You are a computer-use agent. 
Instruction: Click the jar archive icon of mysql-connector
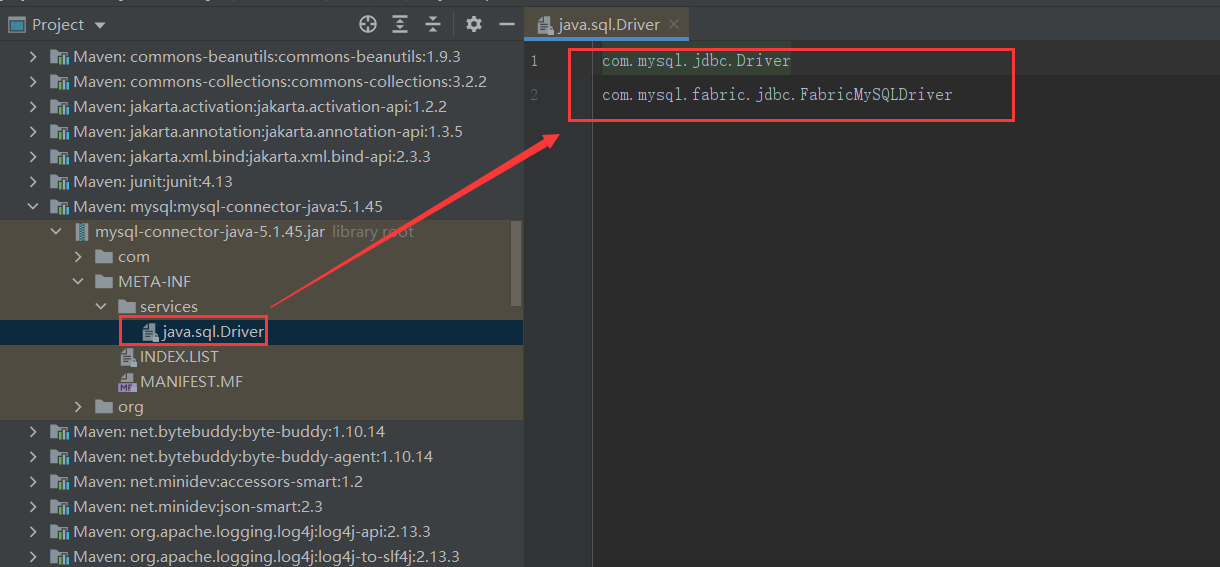click(81, 231)
